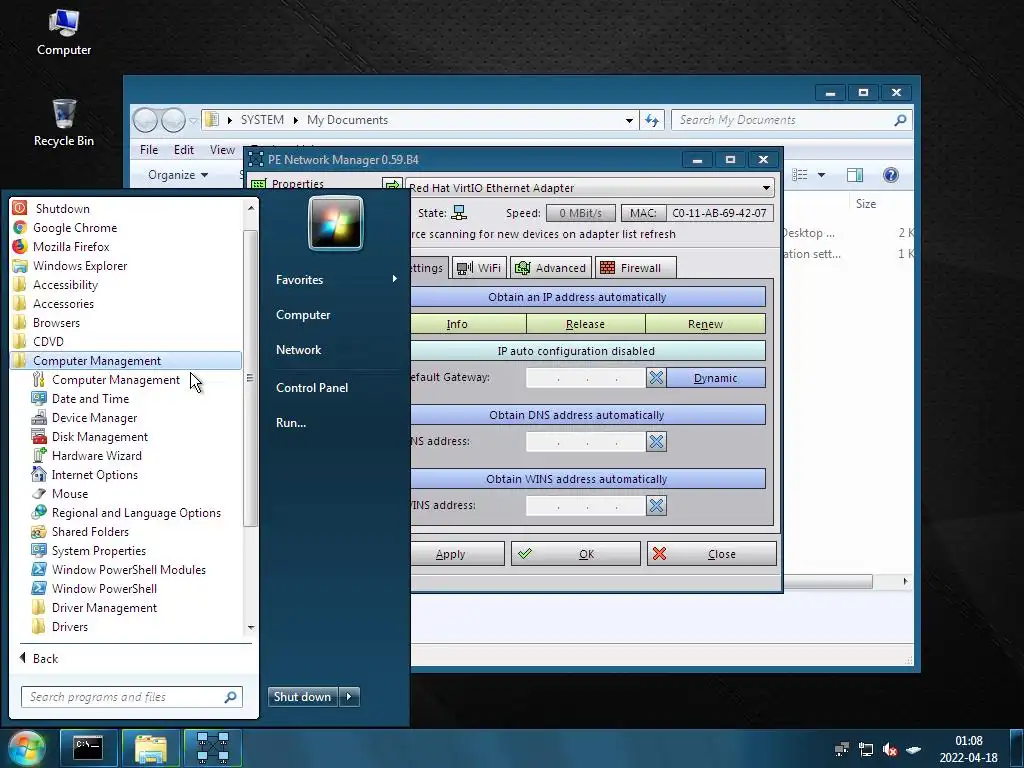Open view options dropdown arrow in Explorer
Image resolution: width=1024 pixels, height=768 pixels.
(822, 174)
